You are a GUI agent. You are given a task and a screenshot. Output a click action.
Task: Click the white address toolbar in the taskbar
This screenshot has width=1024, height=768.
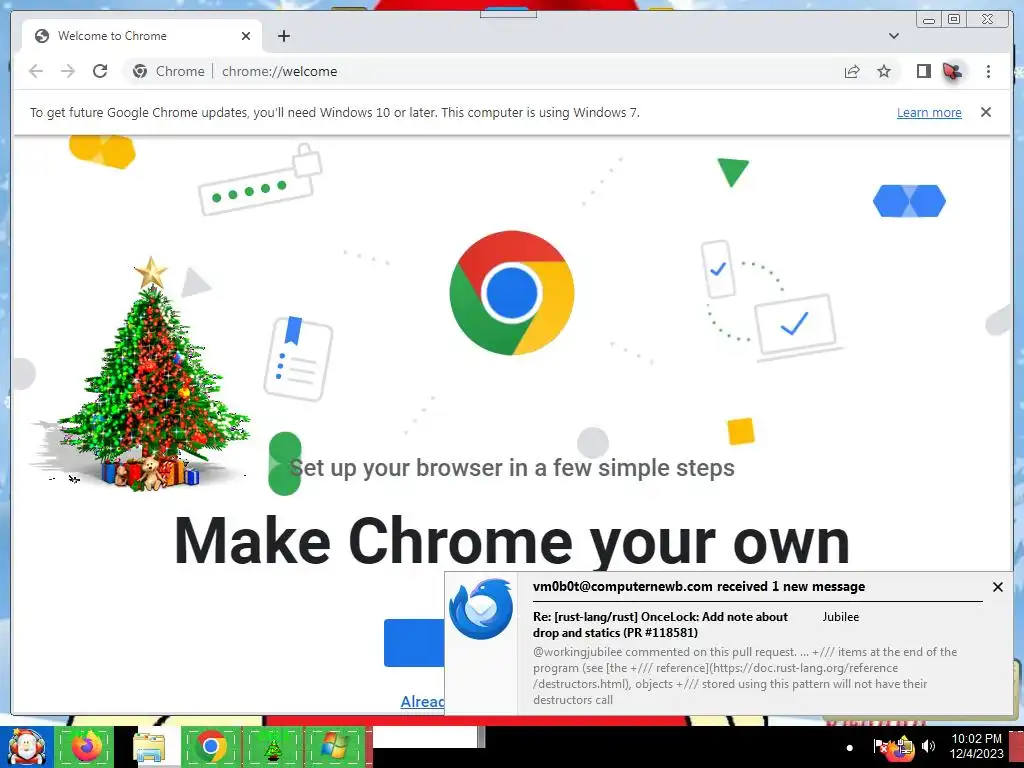click(424, 737)
